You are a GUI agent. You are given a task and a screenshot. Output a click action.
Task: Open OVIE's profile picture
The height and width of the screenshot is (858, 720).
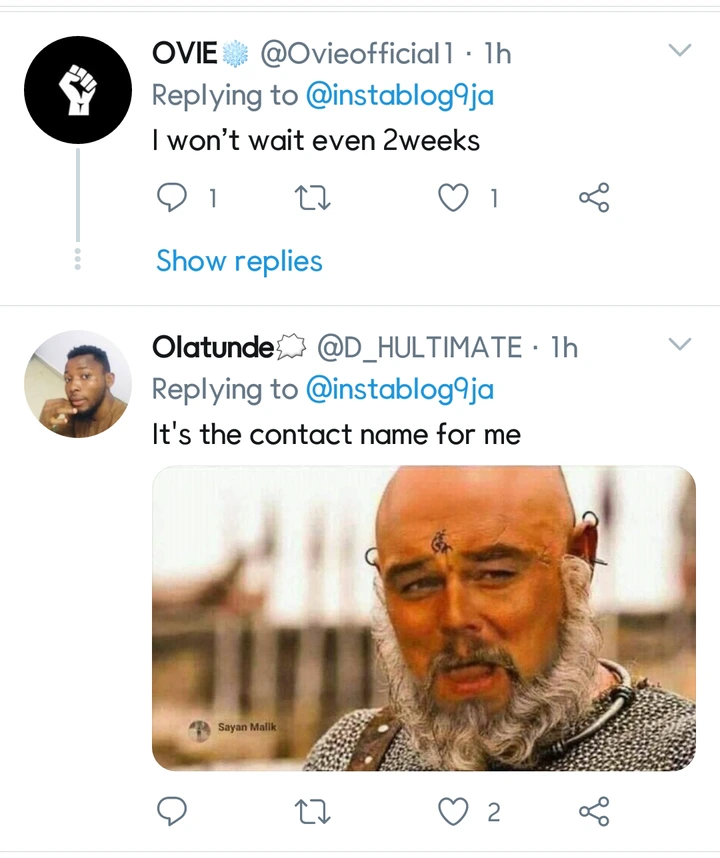(78, 90)
